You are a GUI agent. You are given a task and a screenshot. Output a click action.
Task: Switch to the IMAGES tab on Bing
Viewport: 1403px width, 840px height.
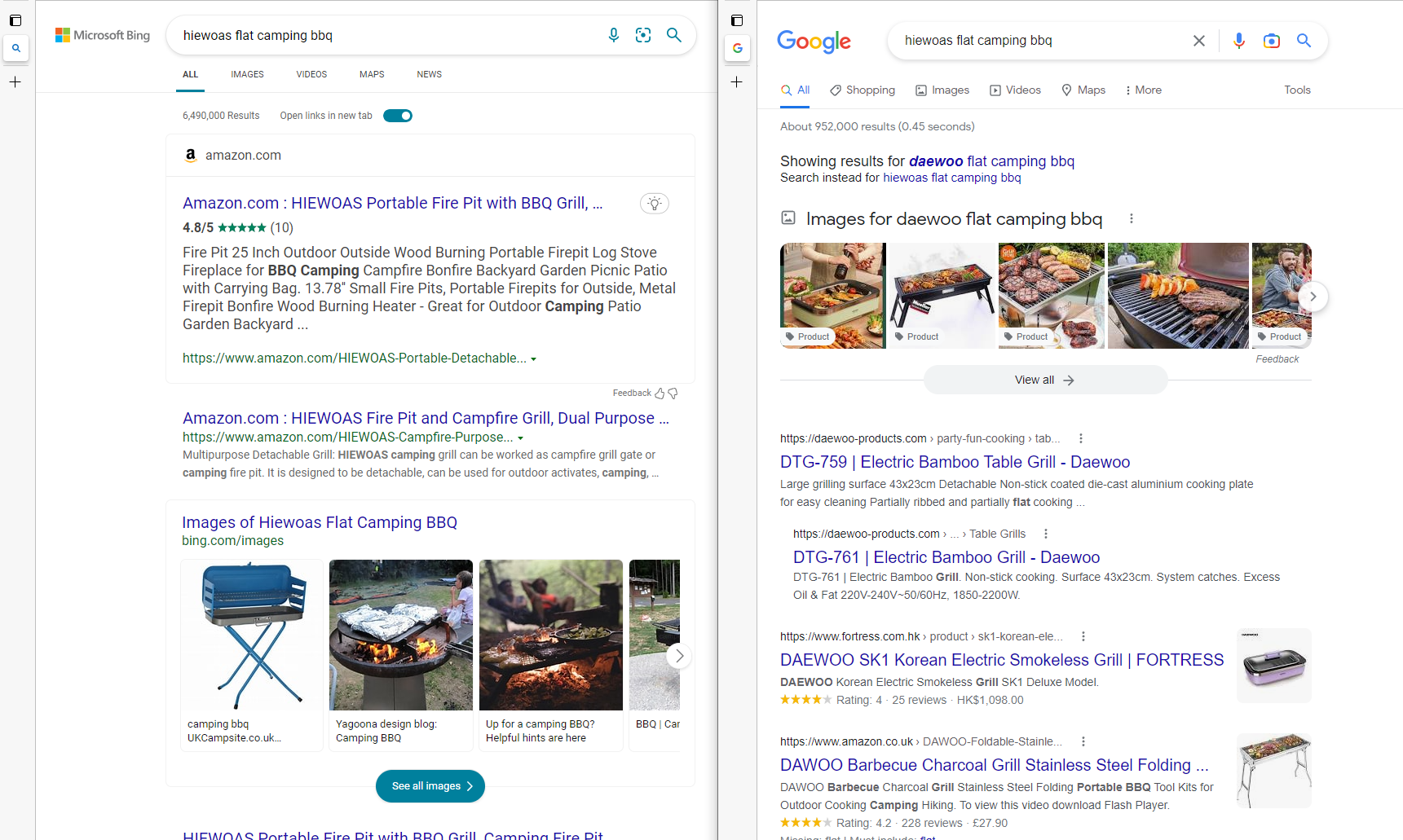247,74
